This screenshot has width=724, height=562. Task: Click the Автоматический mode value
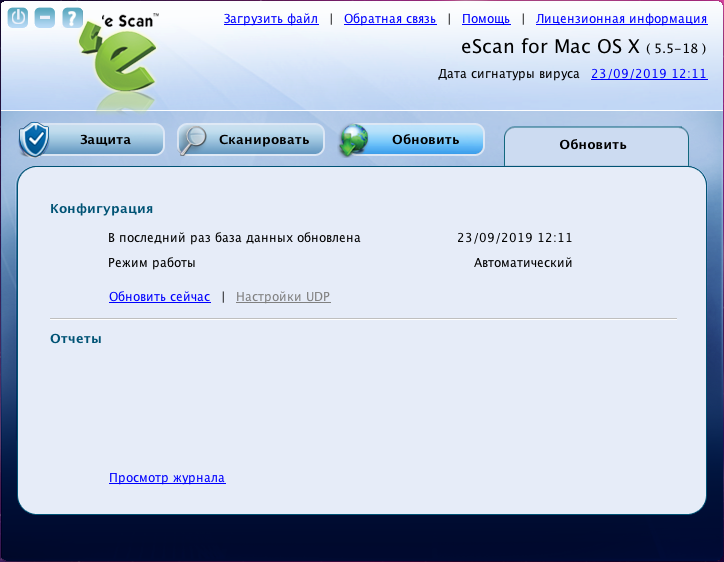[523, 263]
